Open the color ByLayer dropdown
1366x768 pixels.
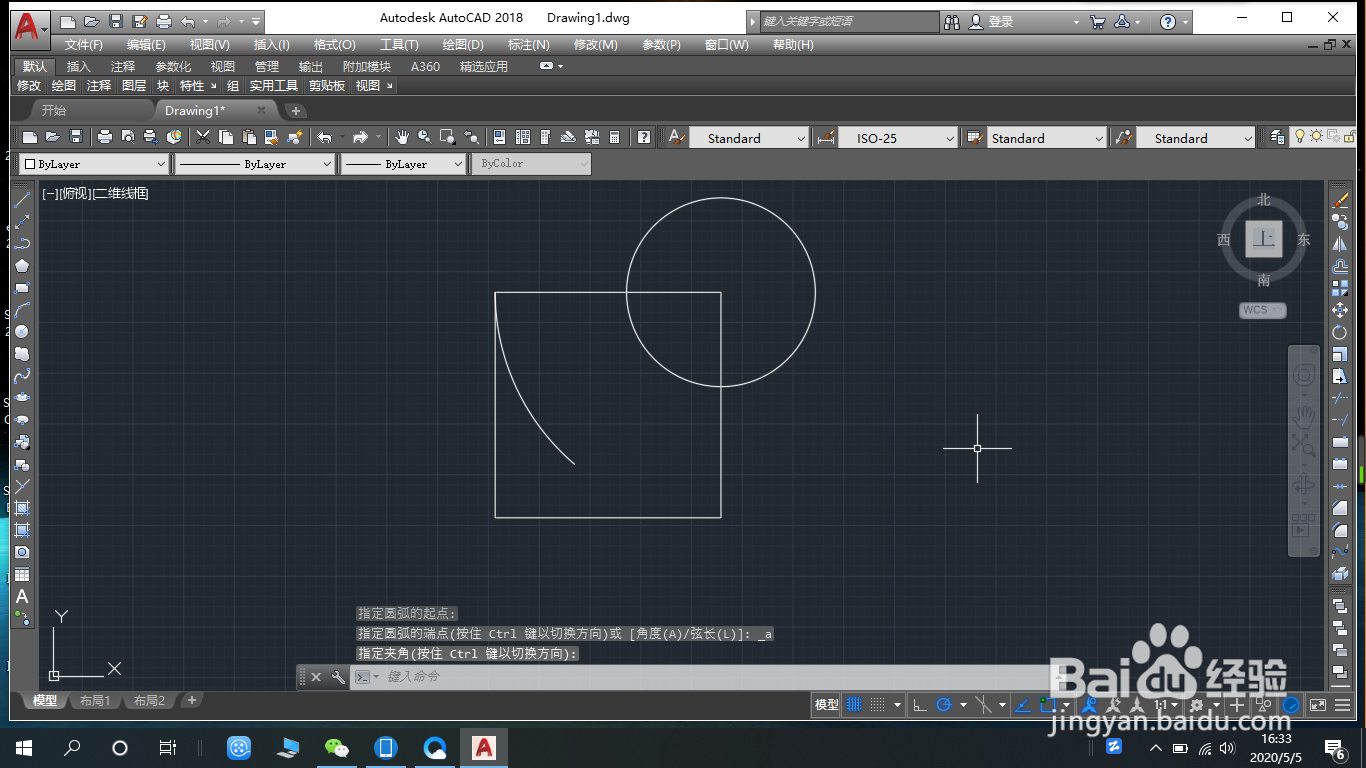(95, 164)
